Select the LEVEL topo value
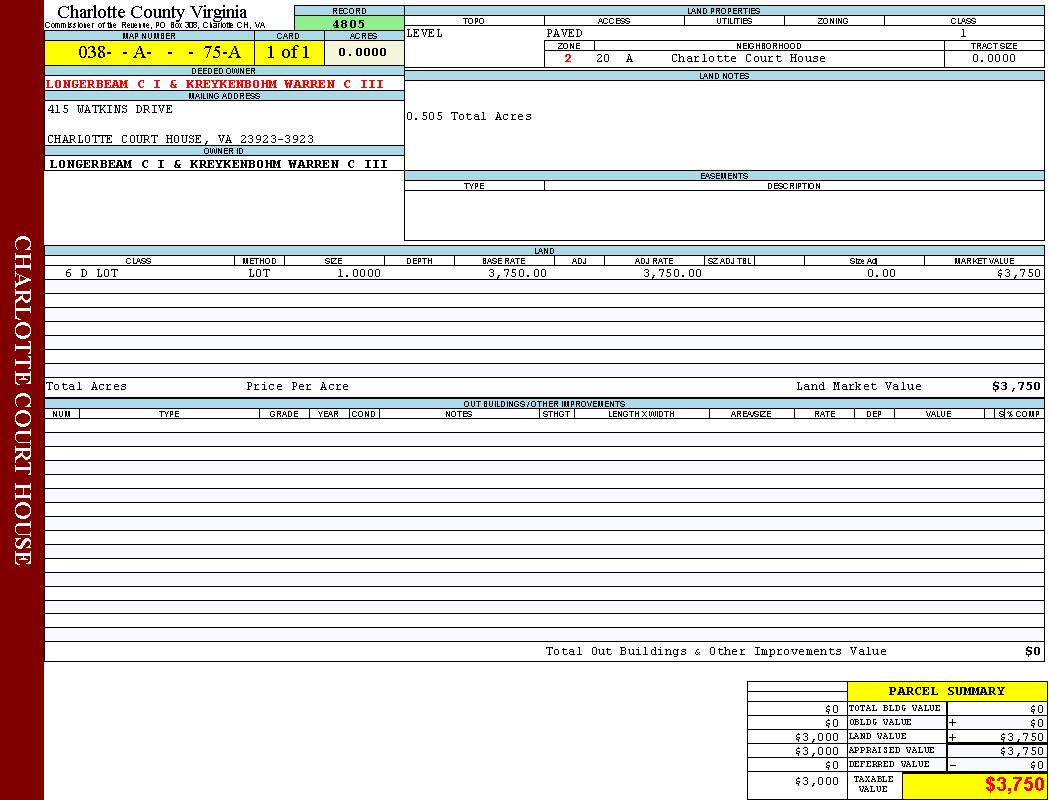This screenshot has height=800, width=1050. [425, 34]
